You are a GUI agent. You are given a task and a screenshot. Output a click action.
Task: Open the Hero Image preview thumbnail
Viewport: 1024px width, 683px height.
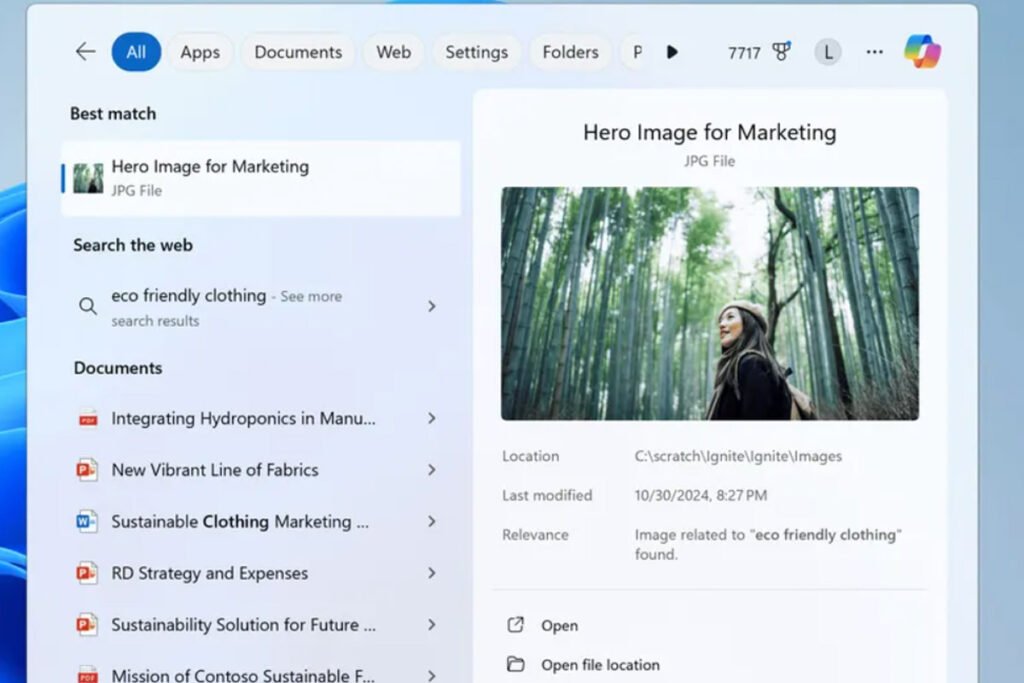(709, 303)
